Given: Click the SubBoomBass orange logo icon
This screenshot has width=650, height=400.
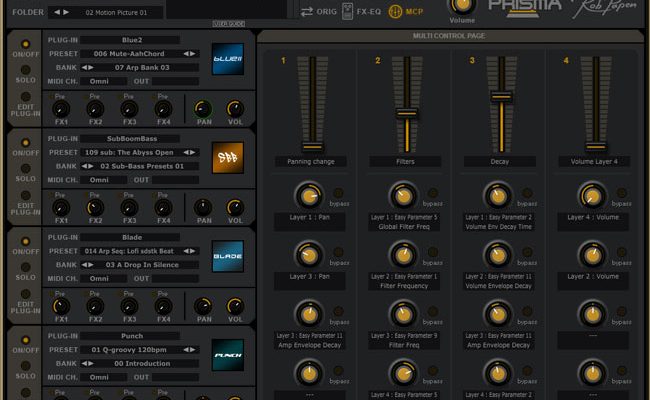Looking at the screenshot, I should 227,158.
